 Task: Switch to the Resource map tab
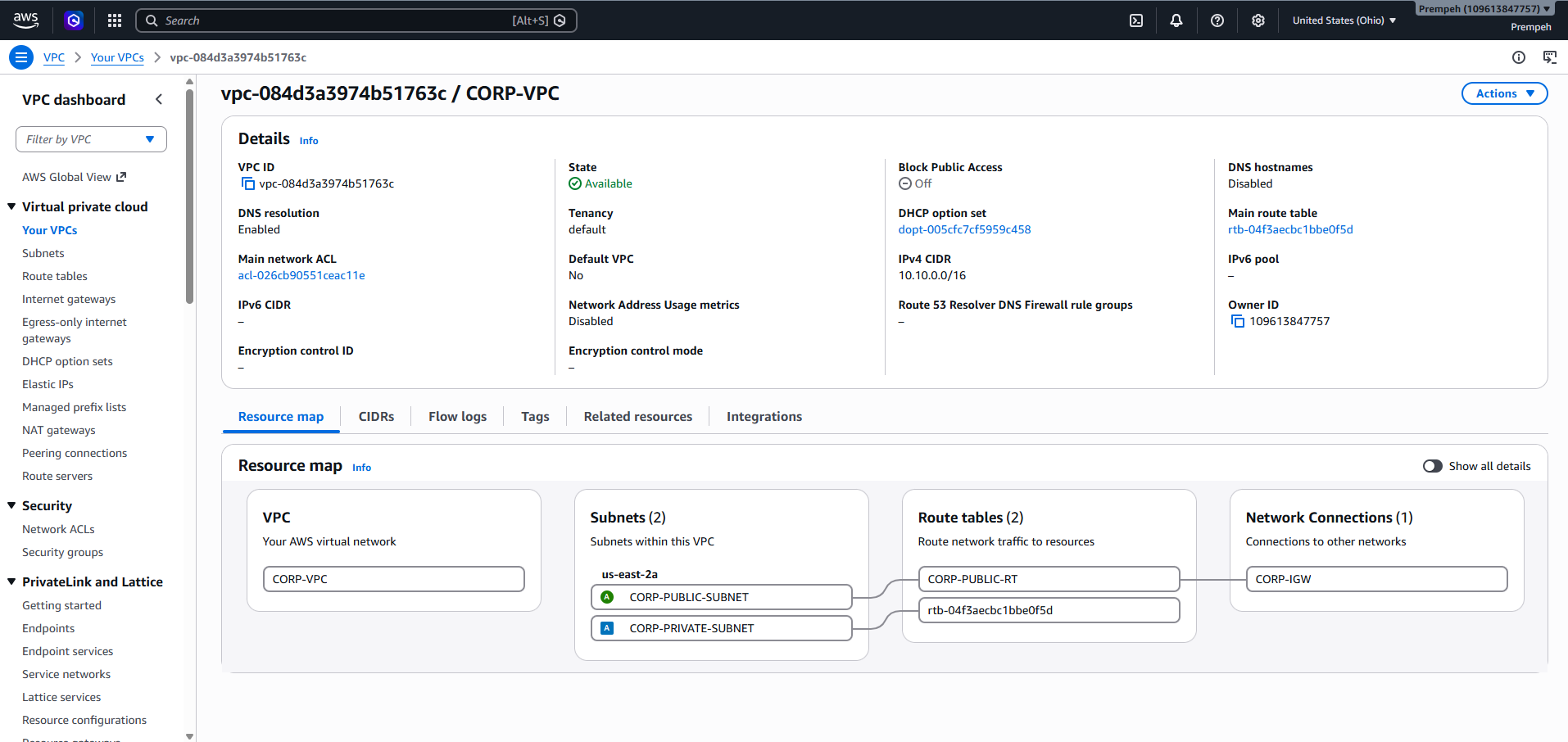click(x=281, y=417)
